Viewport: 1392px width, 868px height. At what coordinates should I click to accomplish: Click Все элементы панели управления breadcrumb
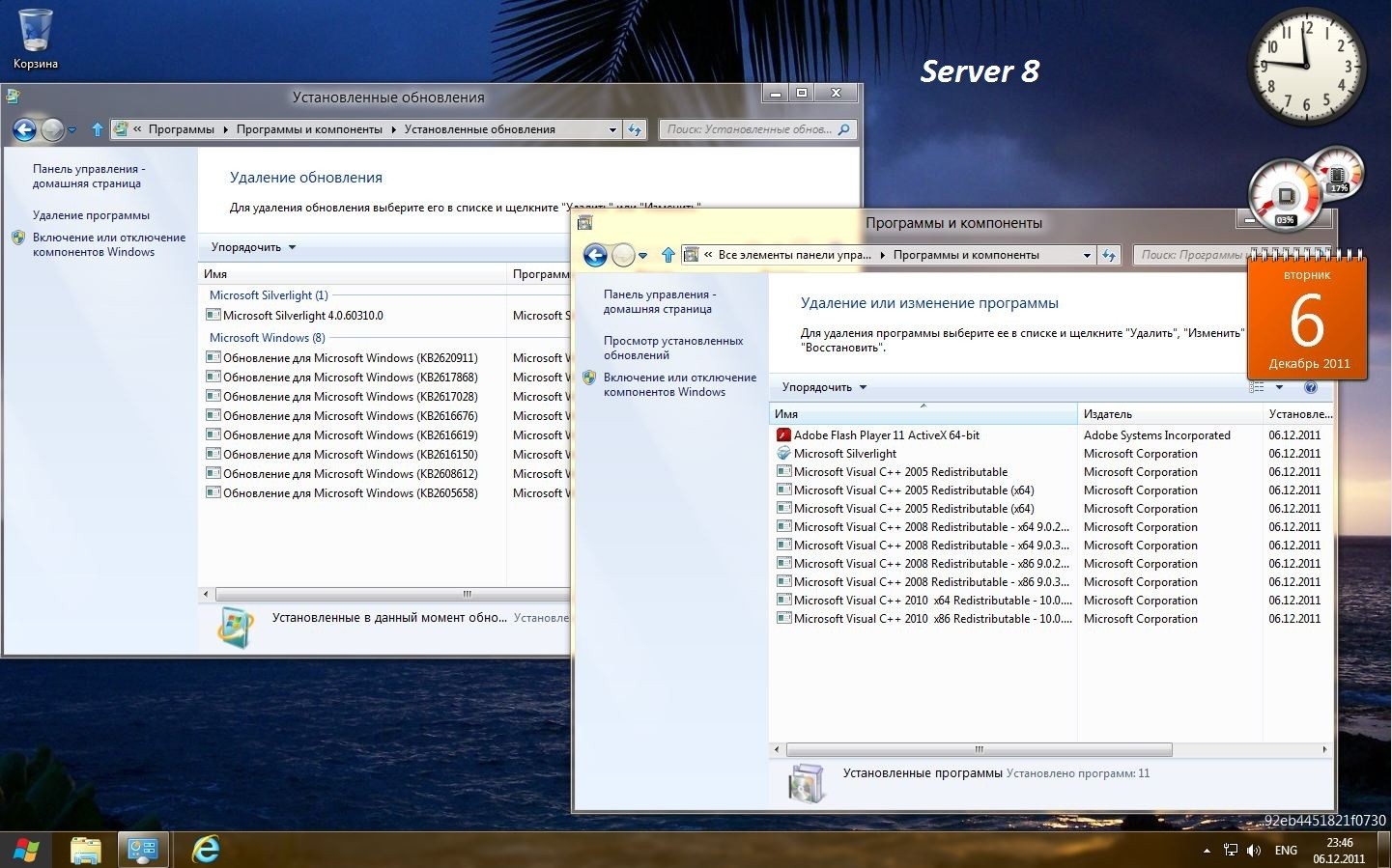[x=794, y=255]
